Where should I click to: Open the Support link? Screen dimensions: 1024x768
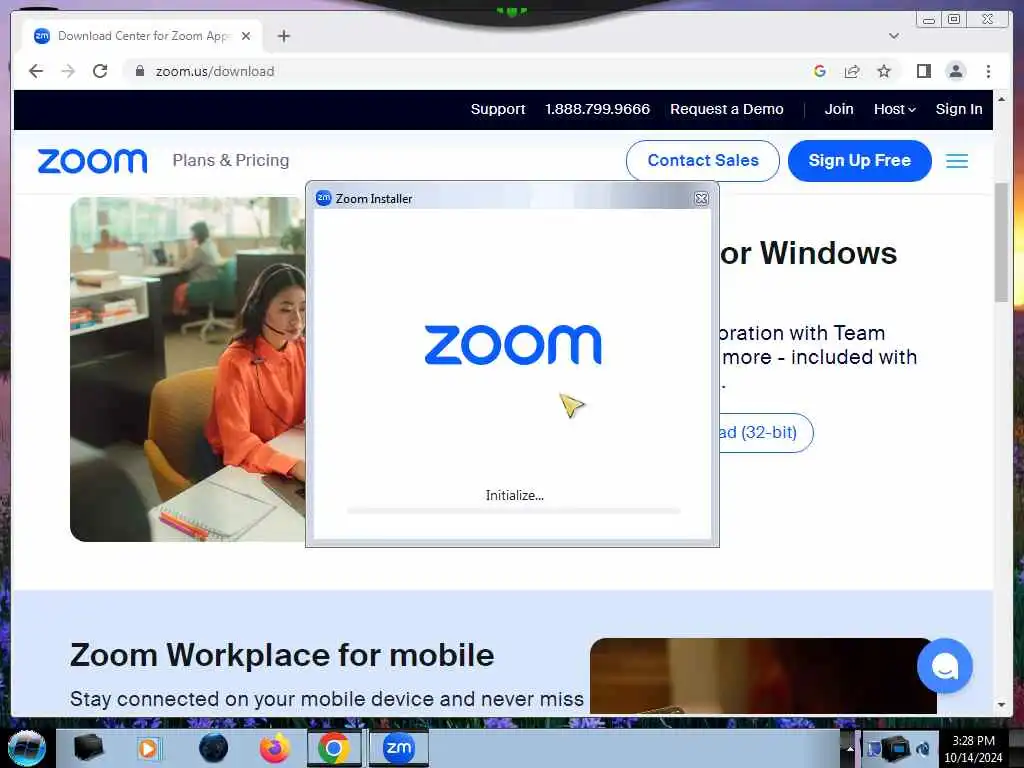click(x=498, y=109)
